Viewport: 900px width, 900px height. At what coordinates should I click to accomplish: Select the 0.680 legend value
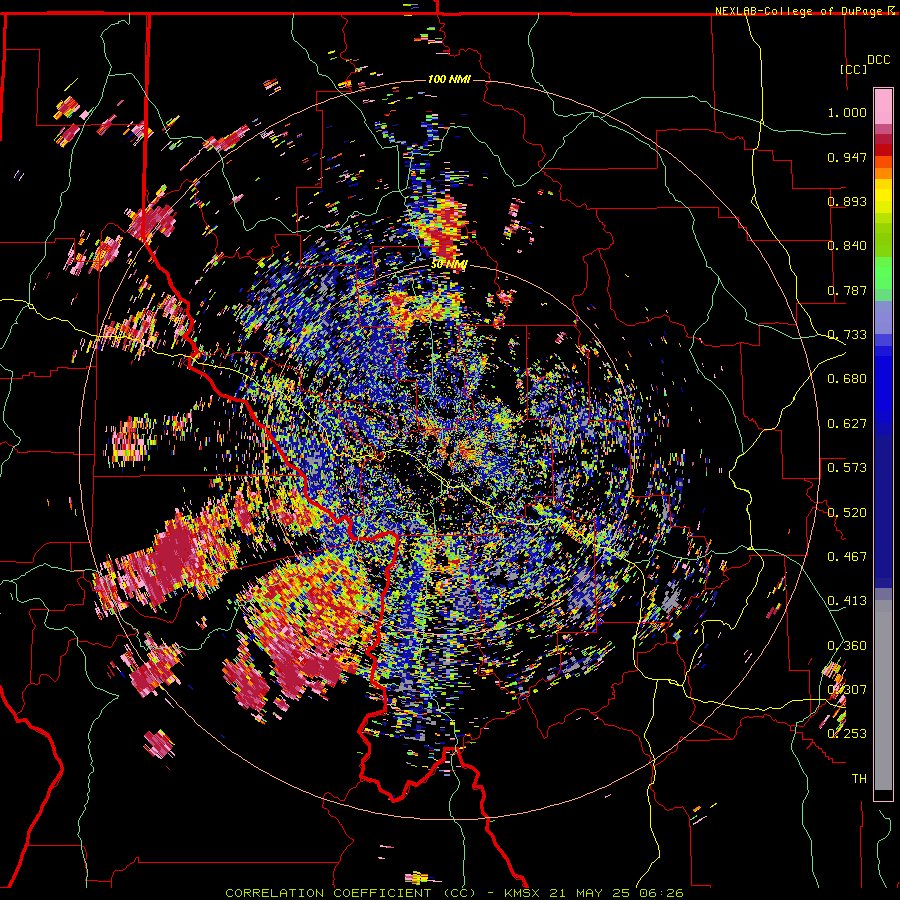[x=847, y=379]
